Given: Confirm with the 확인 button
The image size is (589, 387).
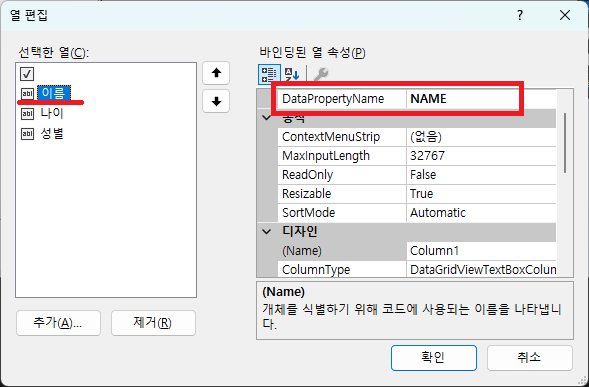Looking at the screenshot, I should (x=434, y=358).
